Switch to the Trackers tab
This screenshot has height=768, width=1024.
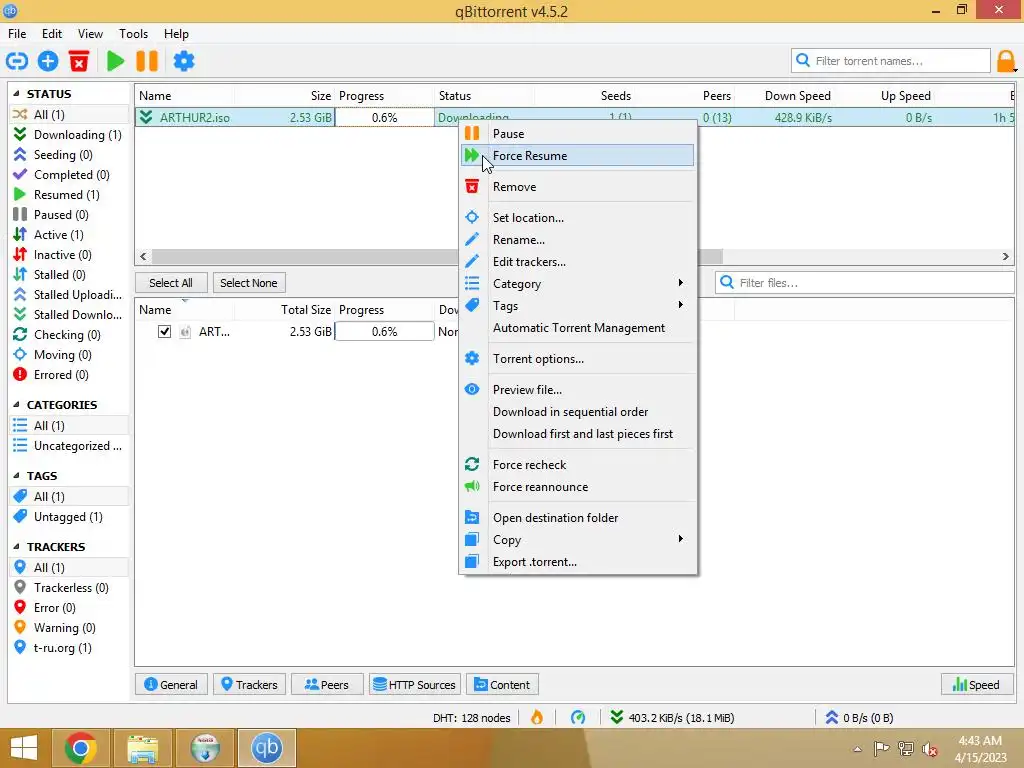click(x=249, y=684)
